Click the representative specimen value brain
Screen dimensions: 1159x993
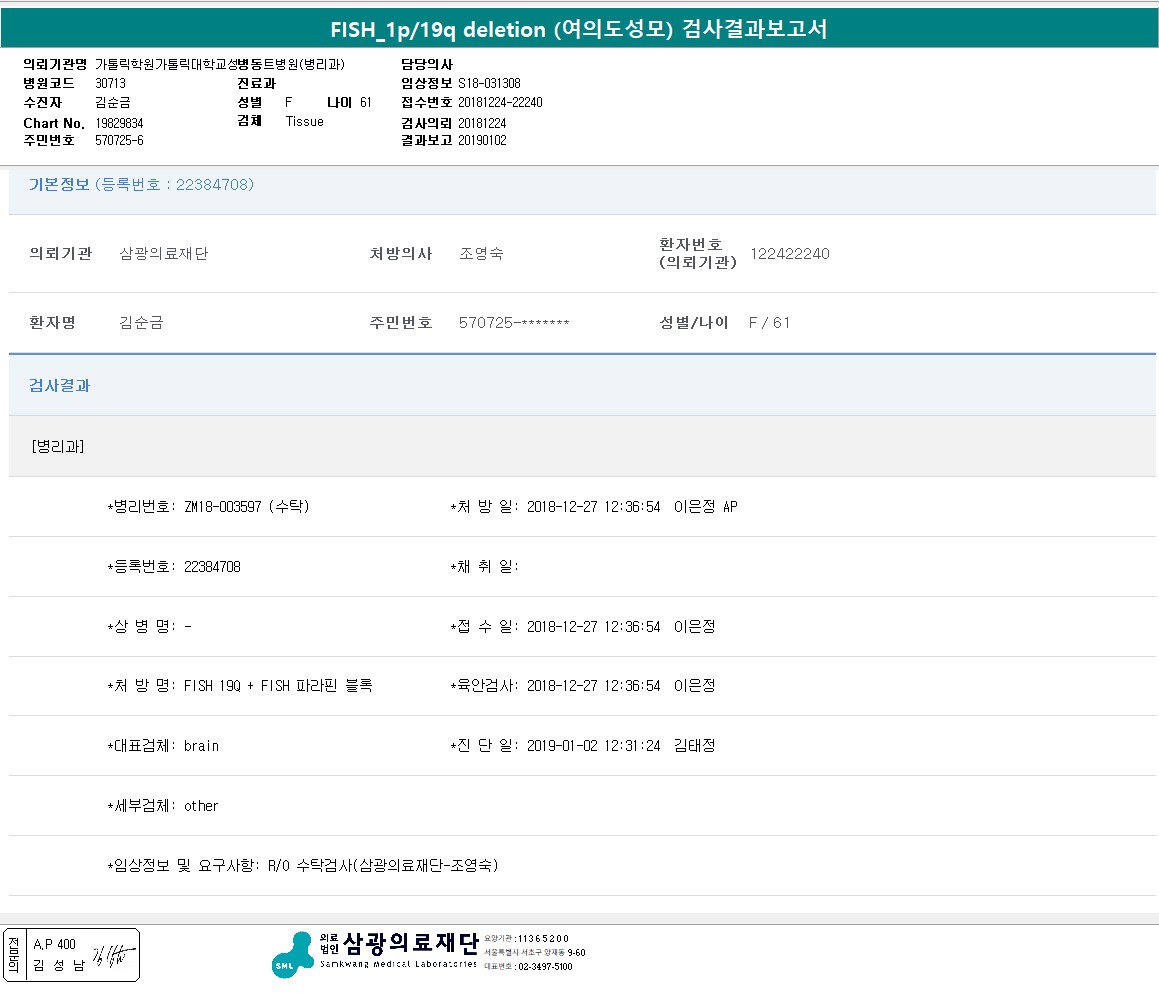pos(201,746)
